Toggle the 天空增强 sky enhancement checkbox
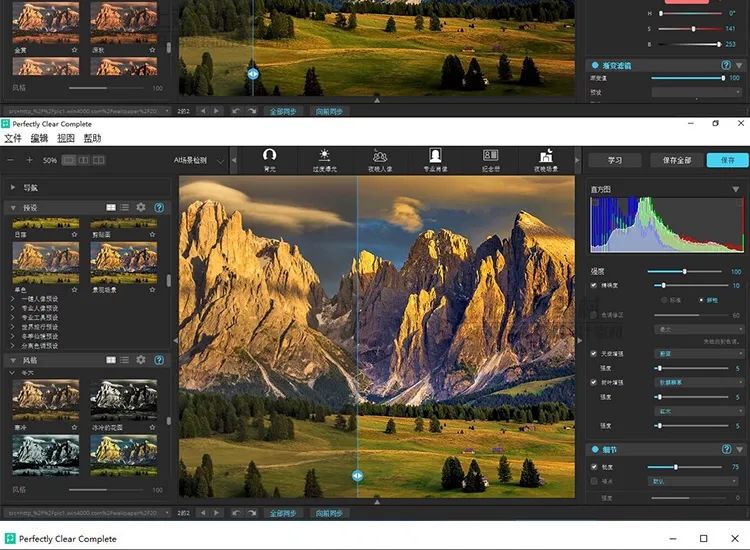Viewport: 750px width, 550px height. tap(594, 353)
